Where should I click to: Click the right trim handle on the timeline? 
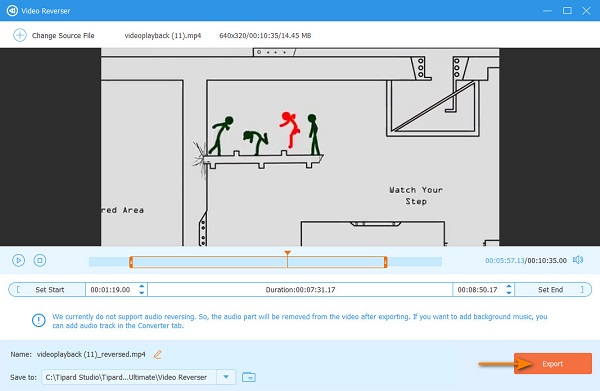(385, 262)
